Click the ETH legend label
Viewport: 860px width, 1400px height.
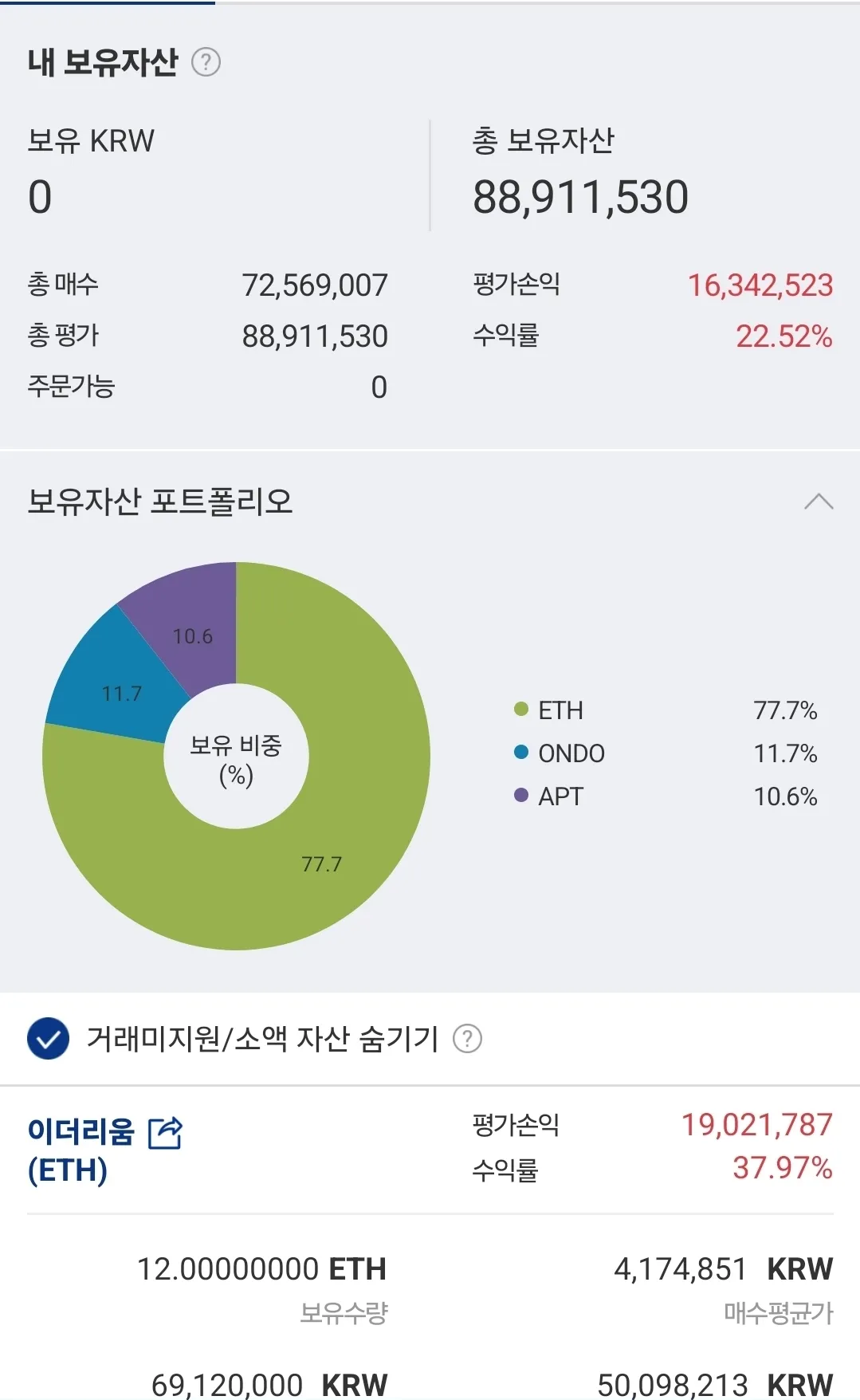point(560,710)
